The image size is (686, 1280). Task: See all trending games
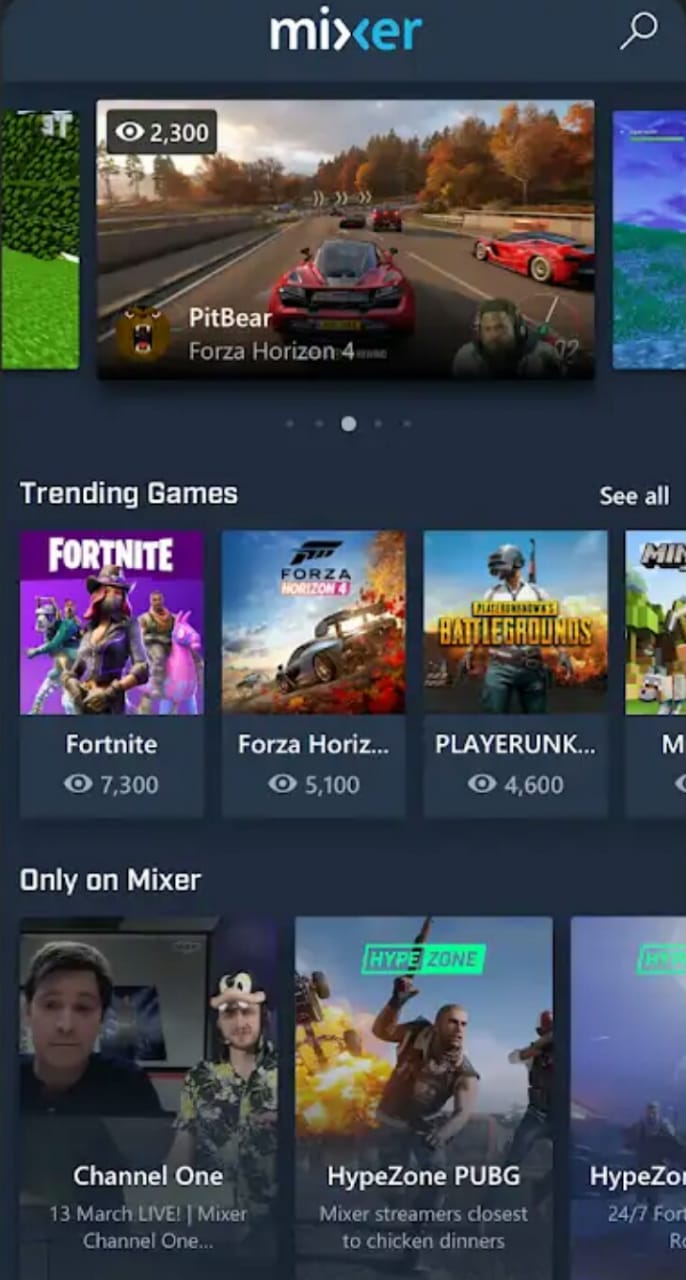[x=634, y=496]
